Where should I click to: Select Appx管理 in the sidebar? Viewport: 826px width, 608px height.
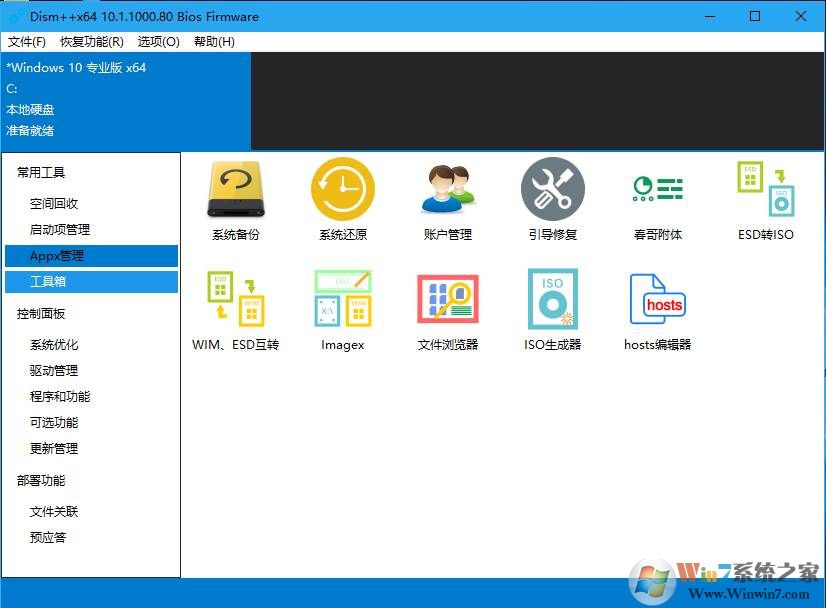tap(57, 256)
